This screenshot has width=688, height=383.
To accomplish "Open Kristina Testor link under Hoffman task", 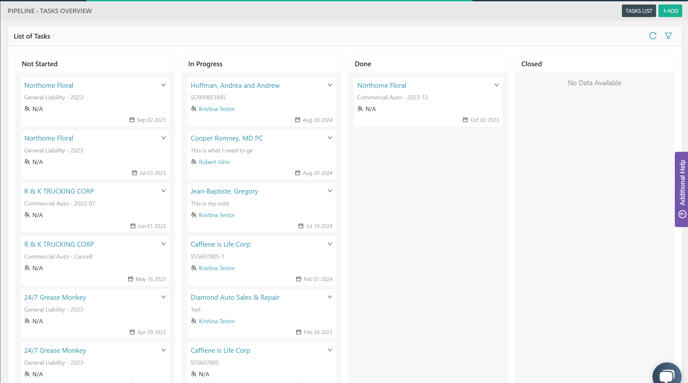I will 216,109.
